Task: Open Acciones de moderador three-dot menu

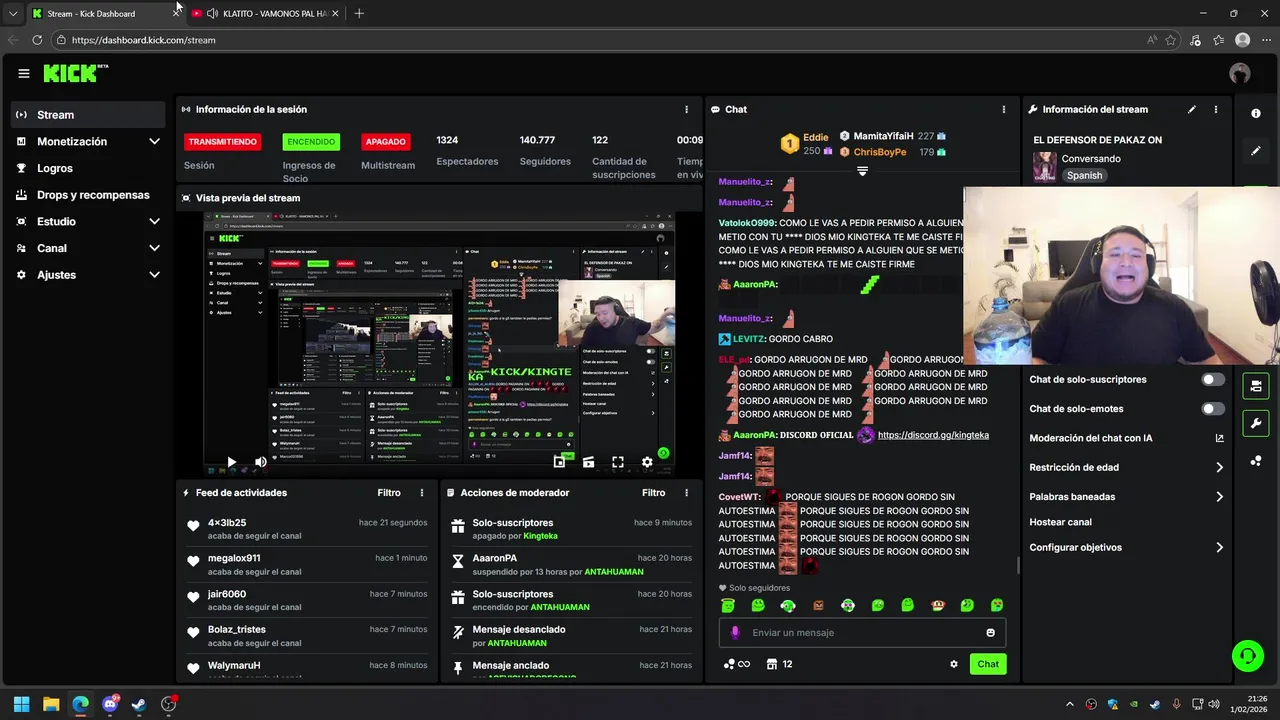Action: click(686, 493)
